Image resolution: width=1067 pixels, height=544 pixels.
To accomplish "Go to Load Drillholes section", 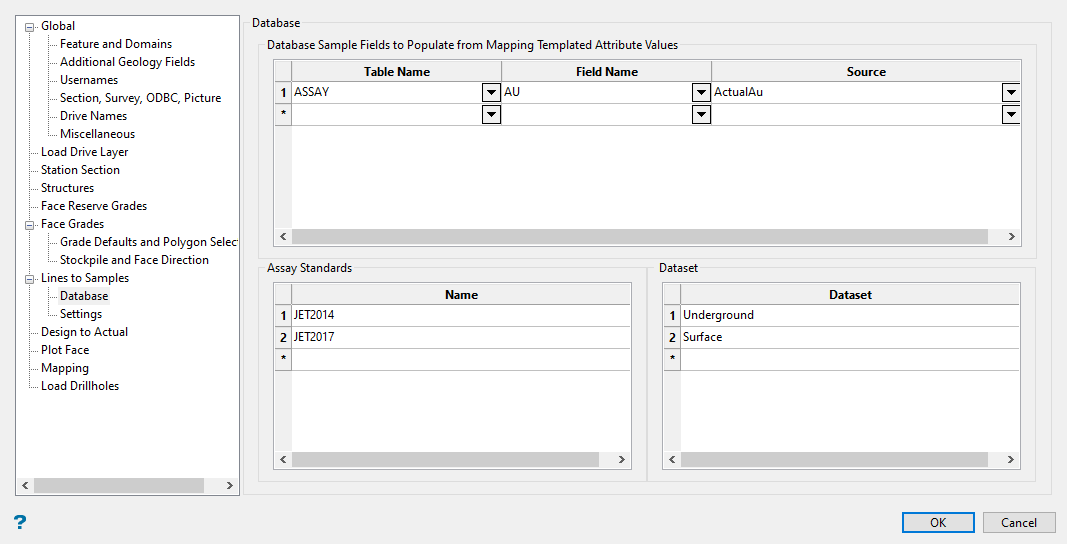I will click(80, 386).
